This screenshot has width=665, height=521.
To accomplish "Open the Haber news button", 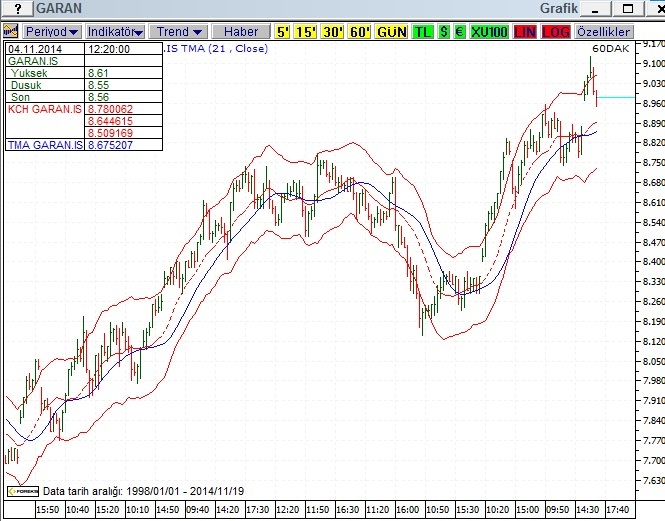I will point(241,32).
